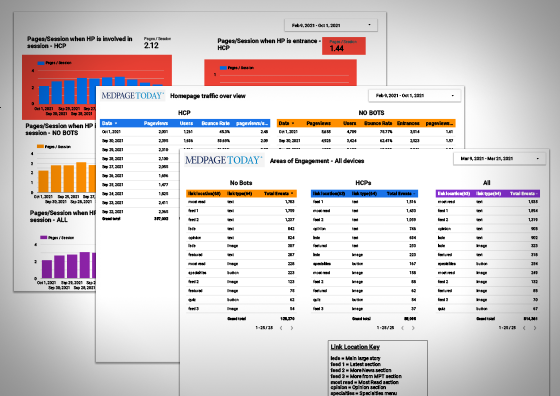This screenshot has width=560, height=396.
Task: Sort blue HCP traffic table by Date
Action: (x=109, y=123)
